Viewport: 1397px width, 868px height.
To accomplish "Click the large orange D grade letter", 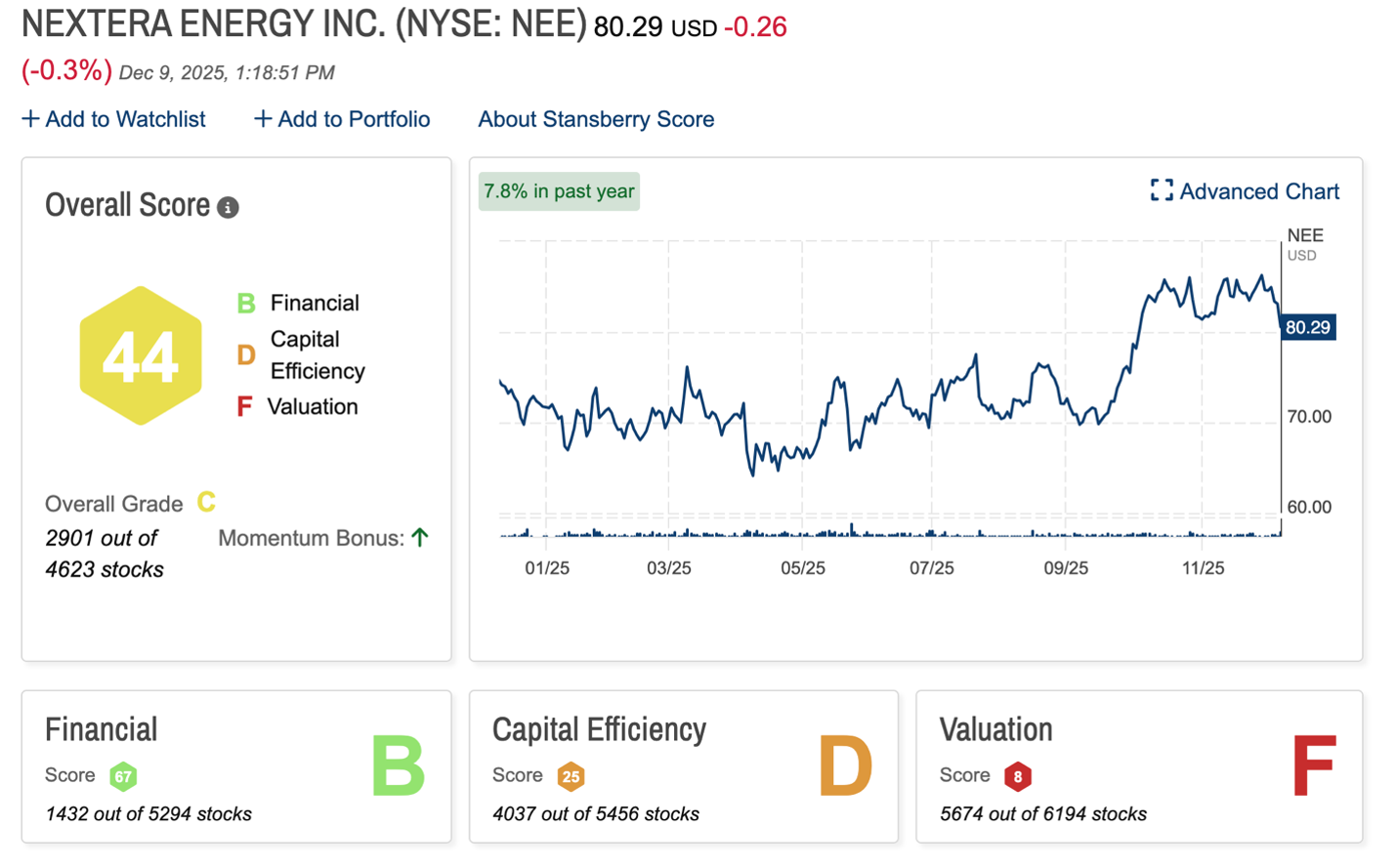I will (x=845, y=766).
